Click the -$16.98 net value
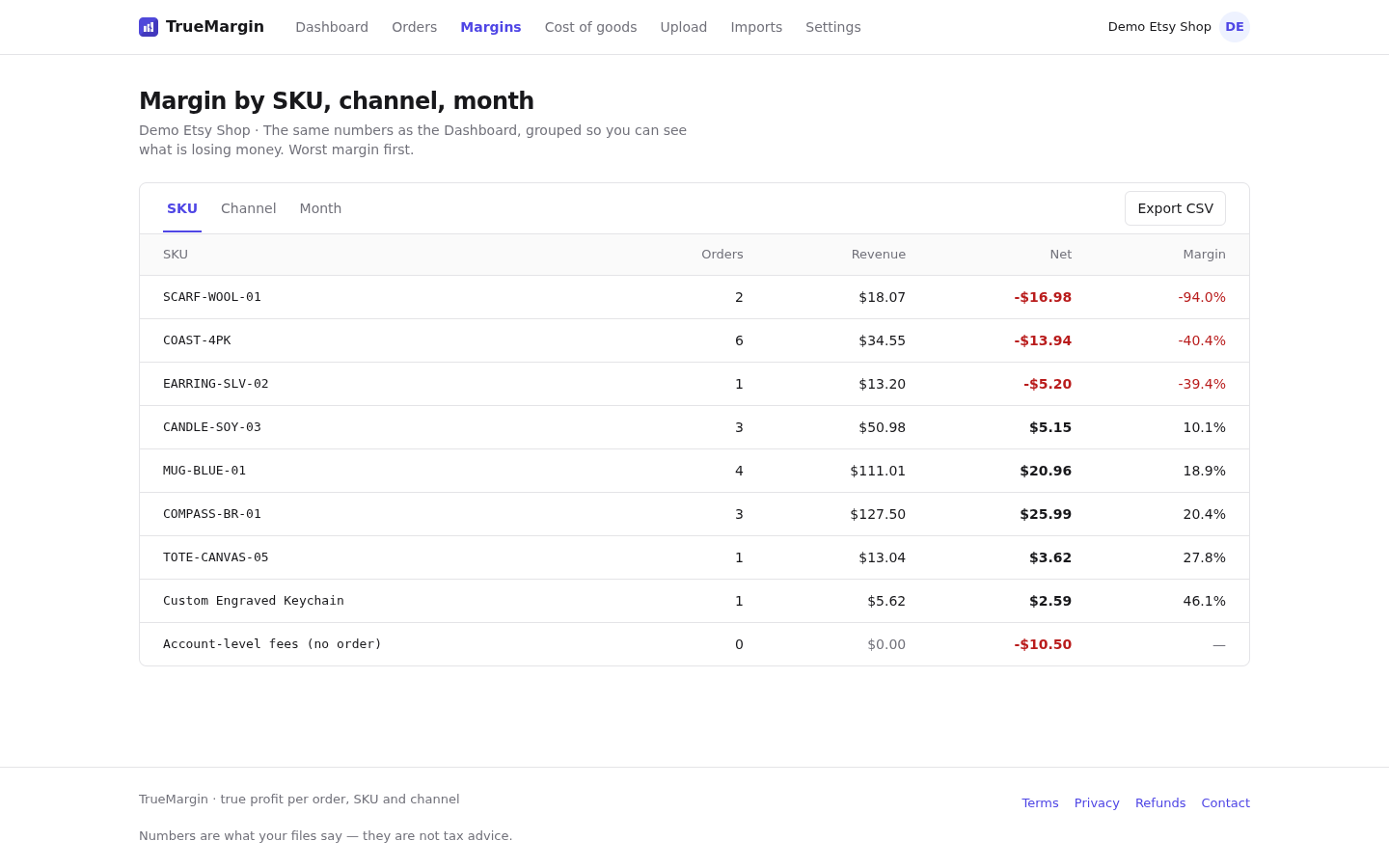 click(1043, 297)
